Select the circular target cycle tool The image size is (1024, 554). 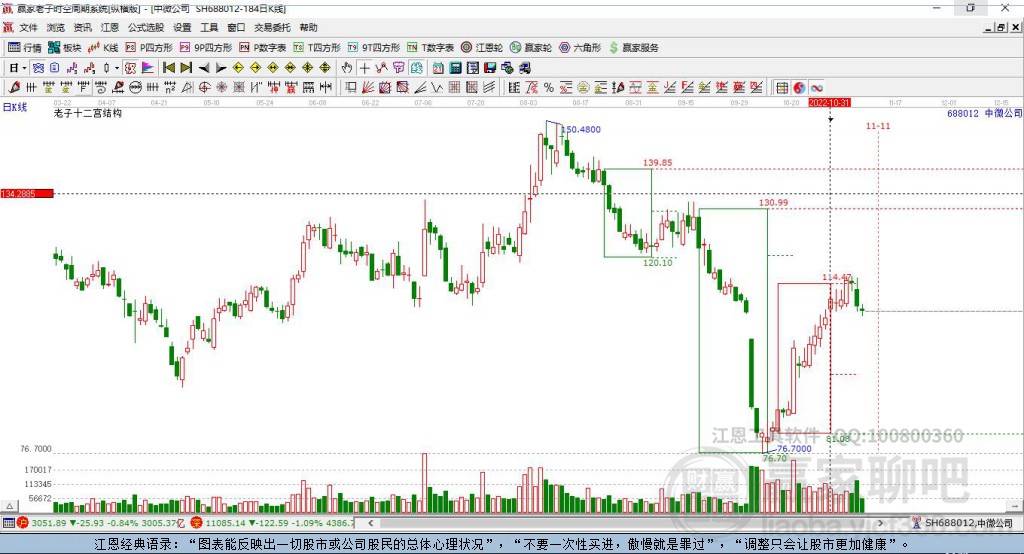(204, 88)
